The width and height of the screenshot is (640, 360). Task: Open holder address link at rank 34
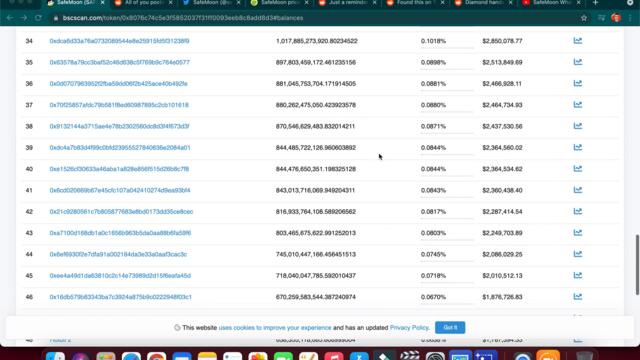click(119, 41)
